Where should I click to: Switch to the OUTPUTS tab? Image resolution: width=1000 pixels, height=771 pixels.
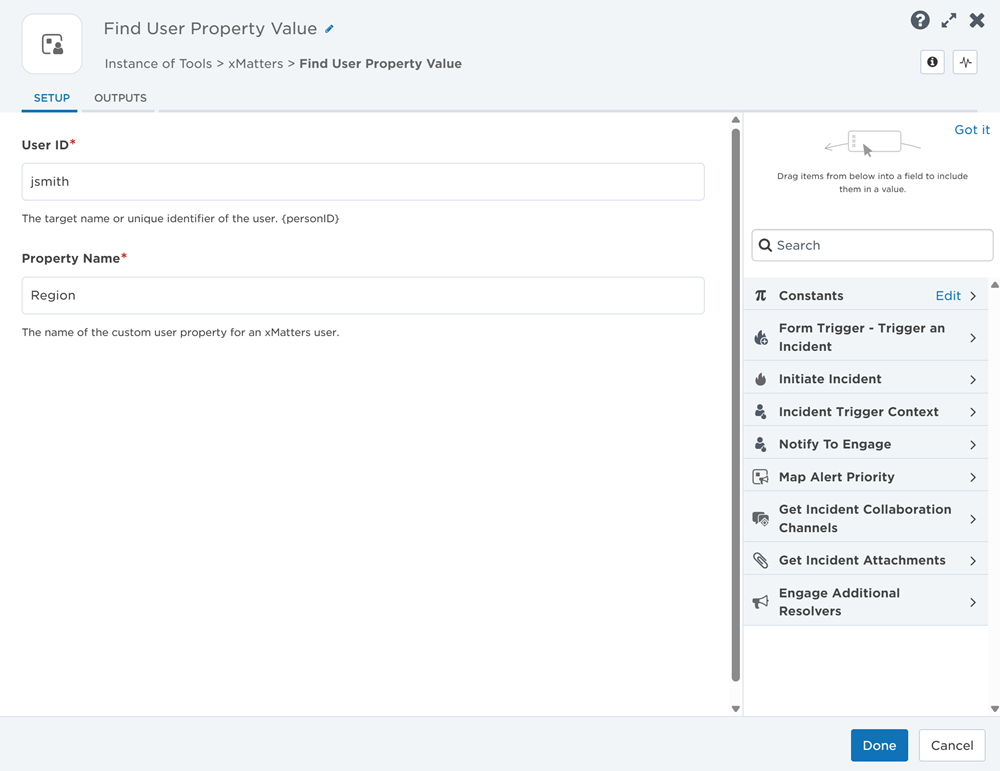pyautogui.click(x=121, y=98)
